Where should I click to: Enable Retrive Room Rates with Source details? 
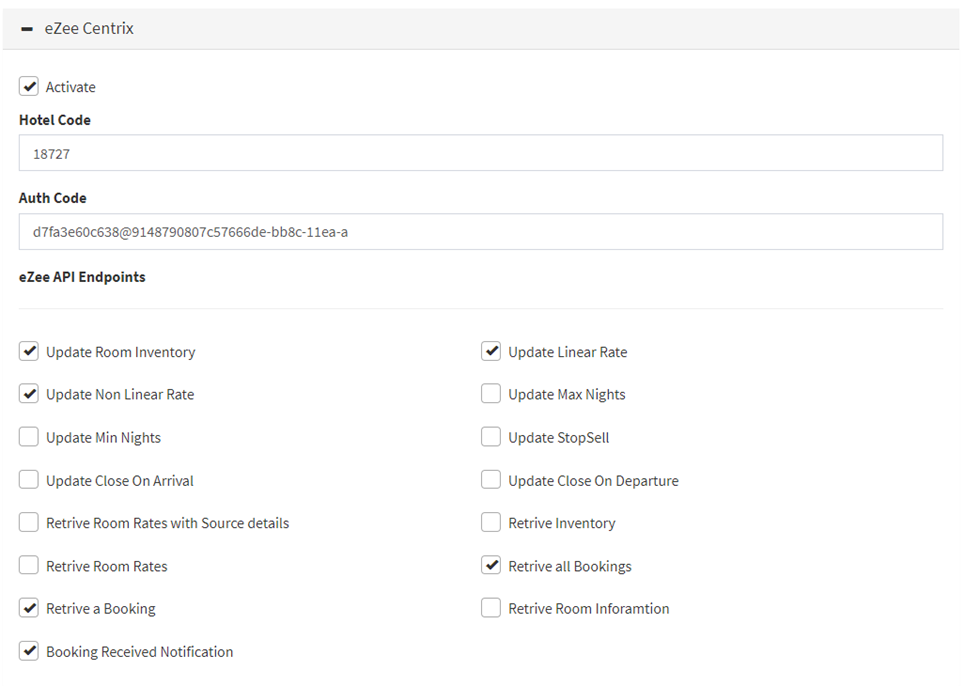[29, 522]
